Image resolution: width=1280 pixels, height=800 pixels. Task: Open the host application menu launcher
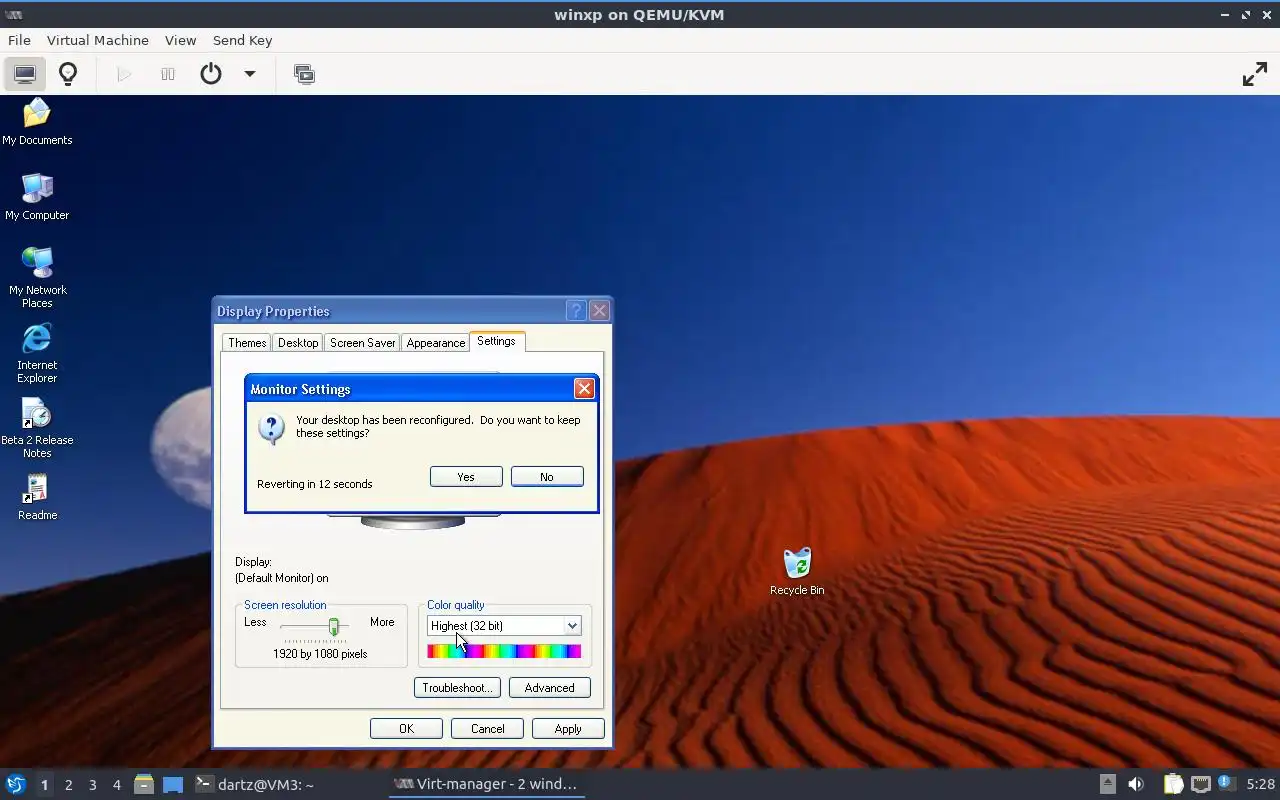(x=16, y=784)
